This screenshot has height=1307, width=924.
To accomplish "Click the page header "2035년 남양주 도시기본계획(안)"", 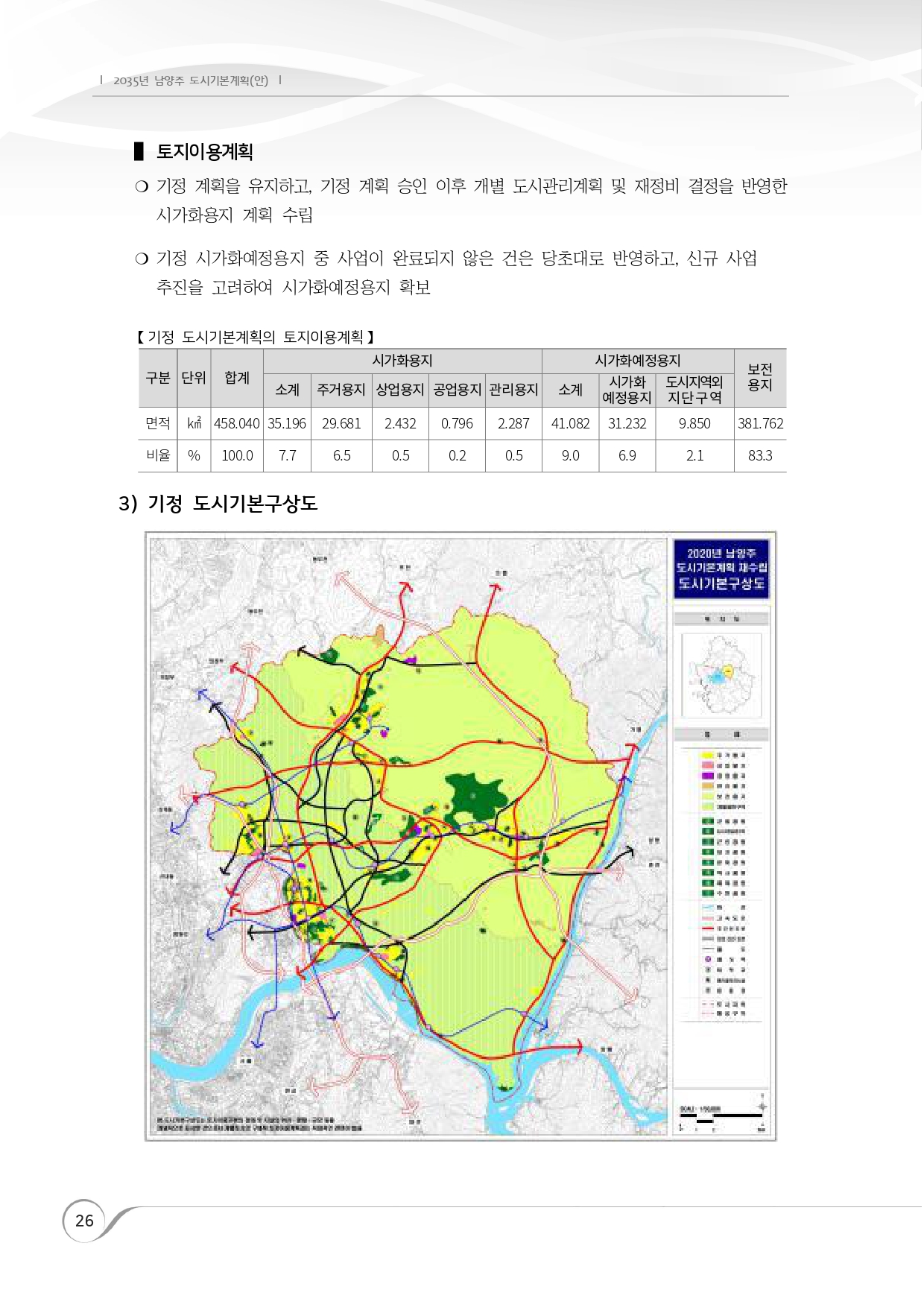I will pyautogui.click(x=190, y=80).
